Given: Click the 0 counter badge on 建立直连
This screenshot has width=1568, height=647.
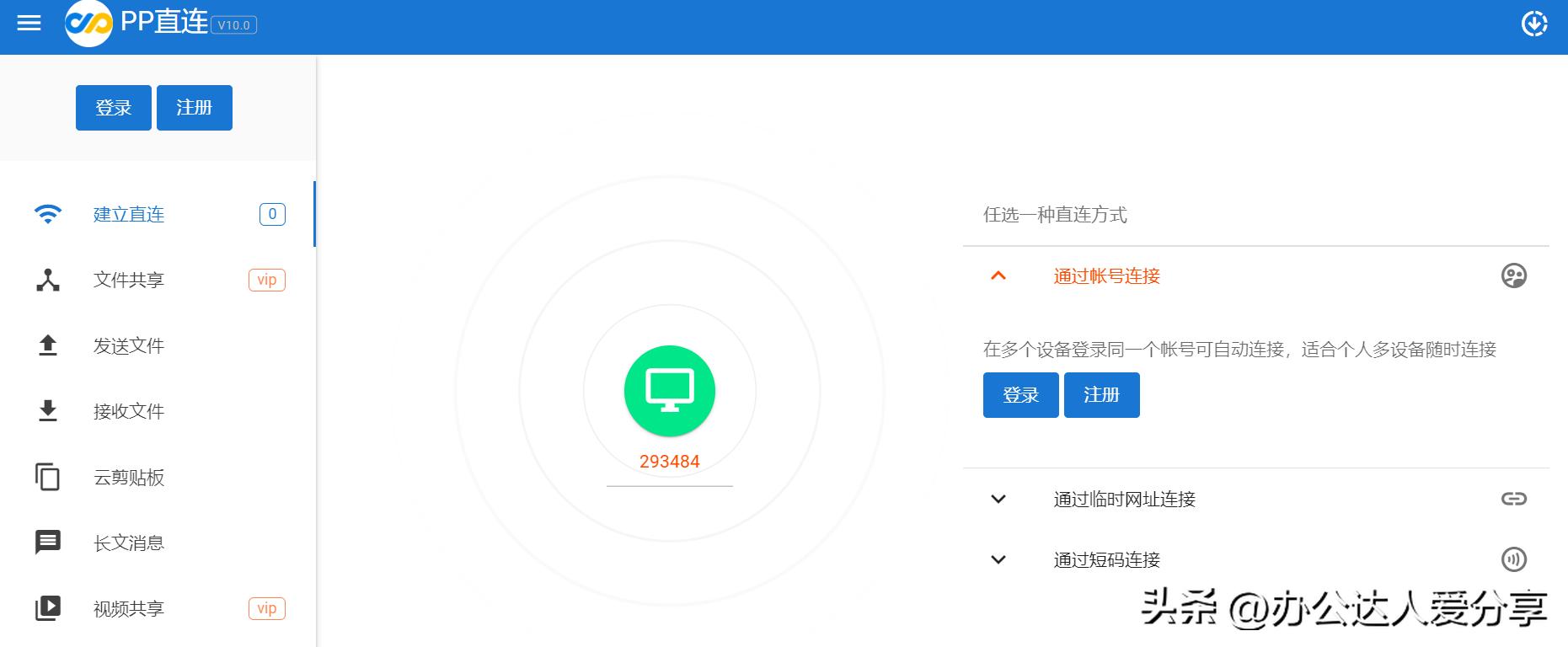Looking at the screenshot, I should pyautogui.click(x=272, y=214).
